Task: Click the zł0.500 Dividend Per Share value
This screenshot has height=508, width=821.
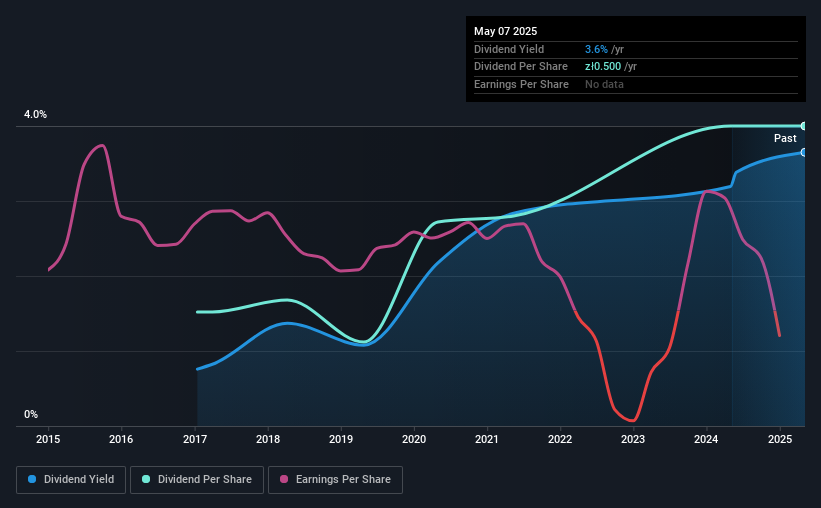Action: pyautogui.click(x=603, y=67)
